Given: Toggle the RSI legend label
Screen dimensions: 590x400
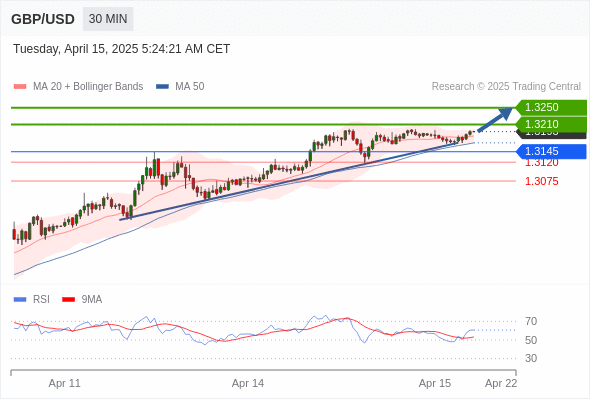Looking at the screenshot, I should click(41, 300).
